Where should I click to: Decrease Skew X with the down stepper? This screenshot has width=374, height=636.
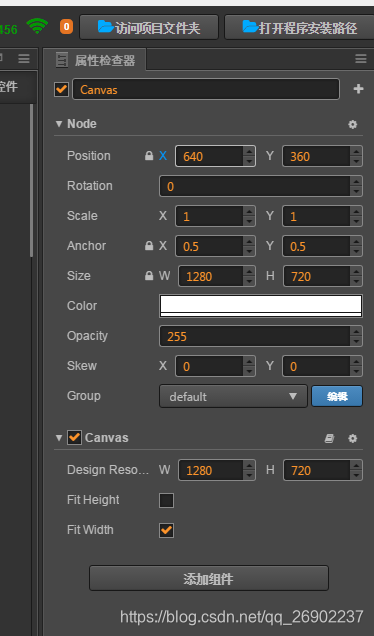pos(249,371)
